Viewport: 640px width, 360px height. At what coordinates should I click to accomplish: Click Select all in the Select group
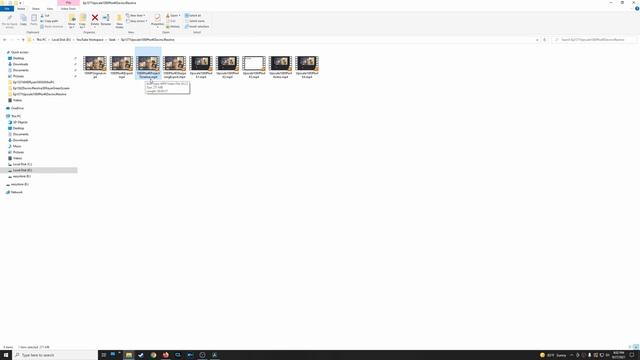(193, 16)
